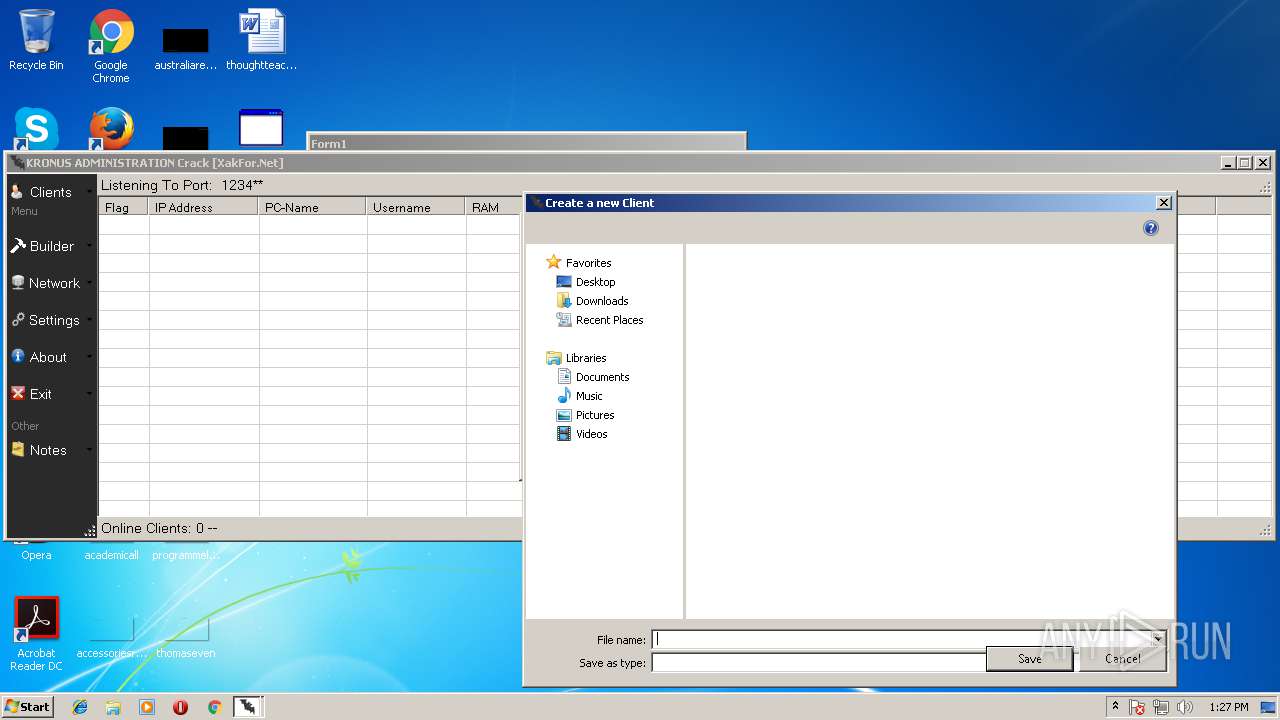Expand the Network dropdown arrow
Screen dimensions: 1280x720
[89, 283]
